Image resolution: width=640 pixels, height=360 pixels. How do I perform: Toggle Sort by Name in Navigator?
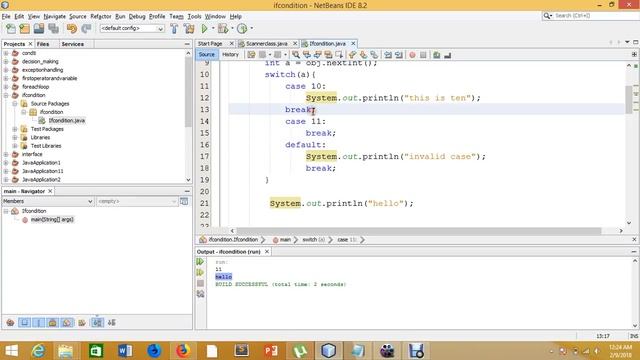97,323
